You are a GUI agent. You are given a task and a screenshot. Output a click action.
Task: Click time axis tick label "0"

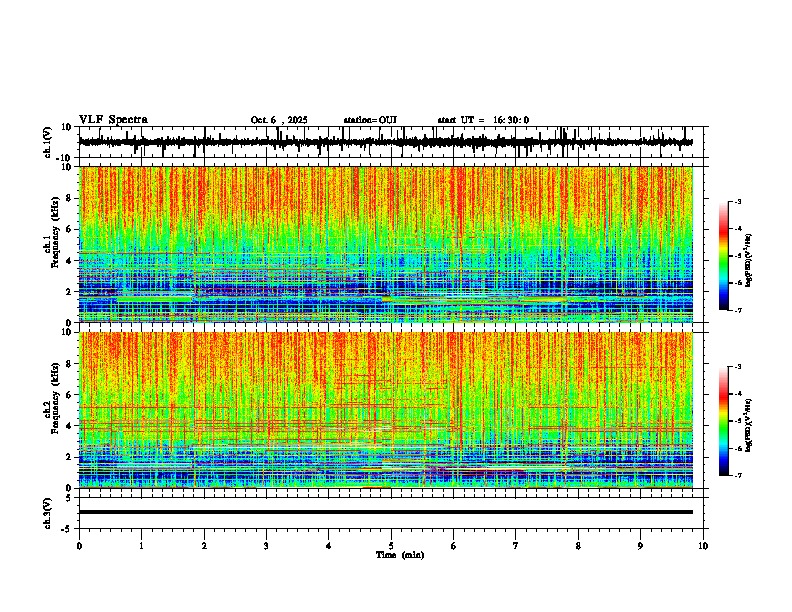(x=79, y=546)
